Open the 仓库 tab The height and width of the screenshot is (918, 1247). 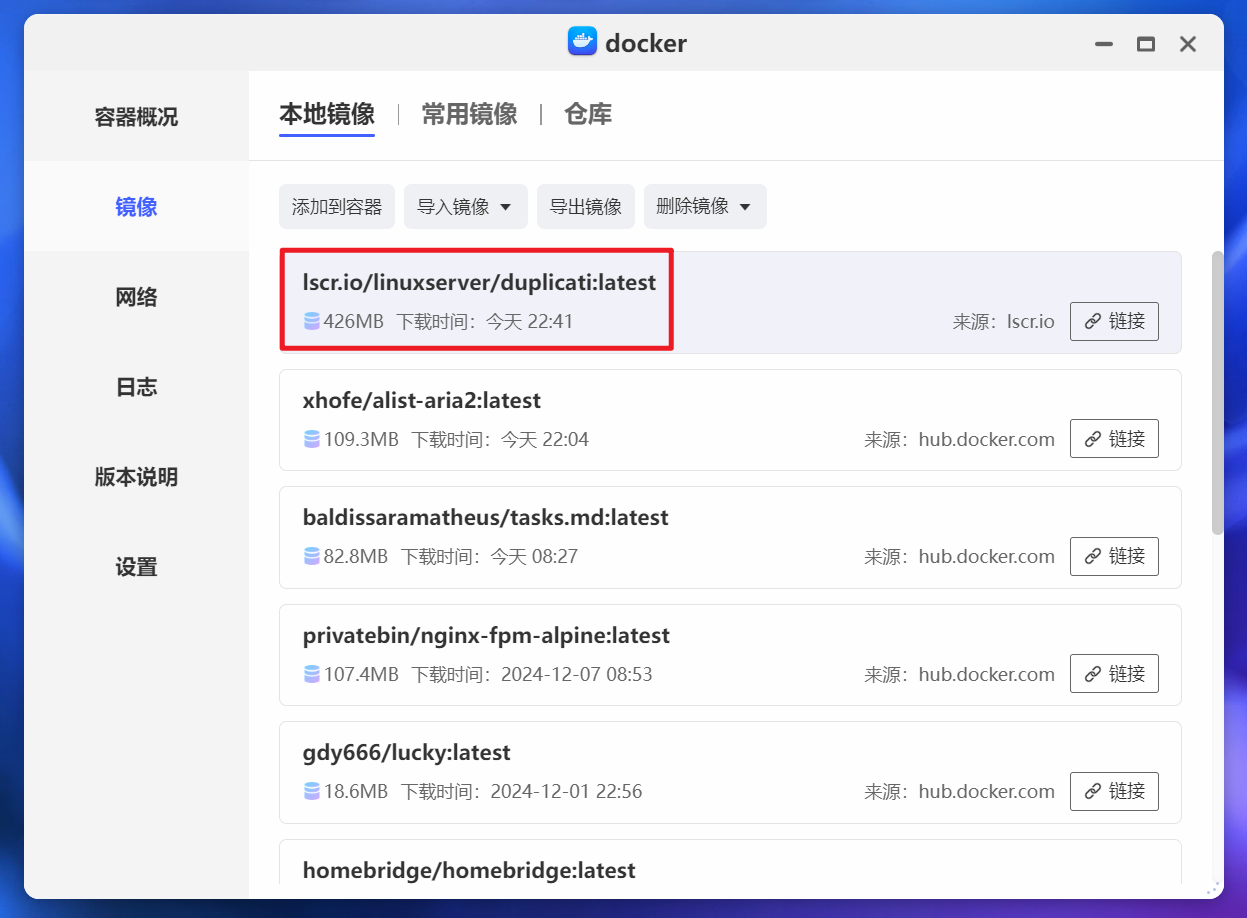[587, 114]
